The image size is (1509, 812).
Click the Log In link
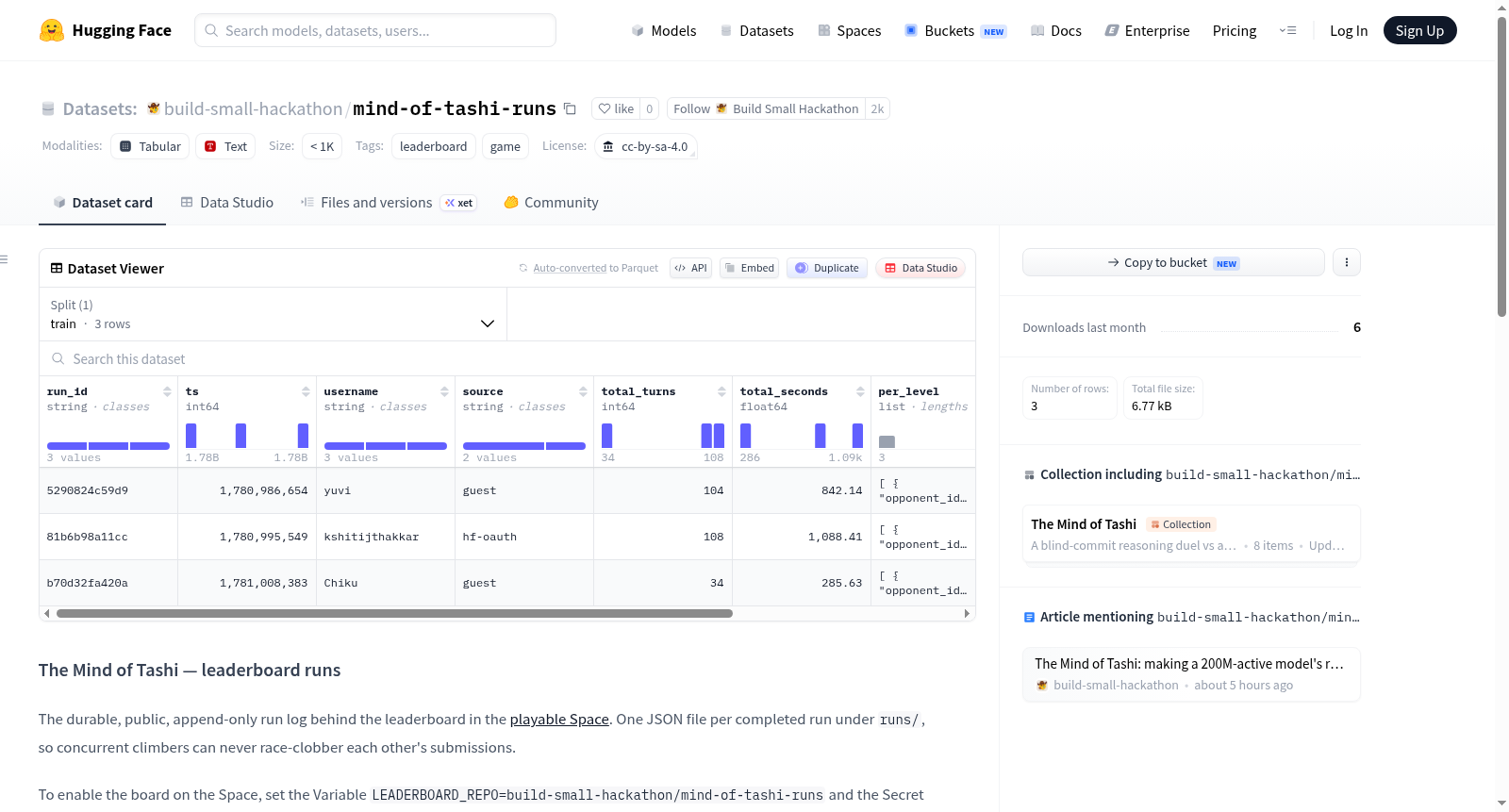[1349, 30]
